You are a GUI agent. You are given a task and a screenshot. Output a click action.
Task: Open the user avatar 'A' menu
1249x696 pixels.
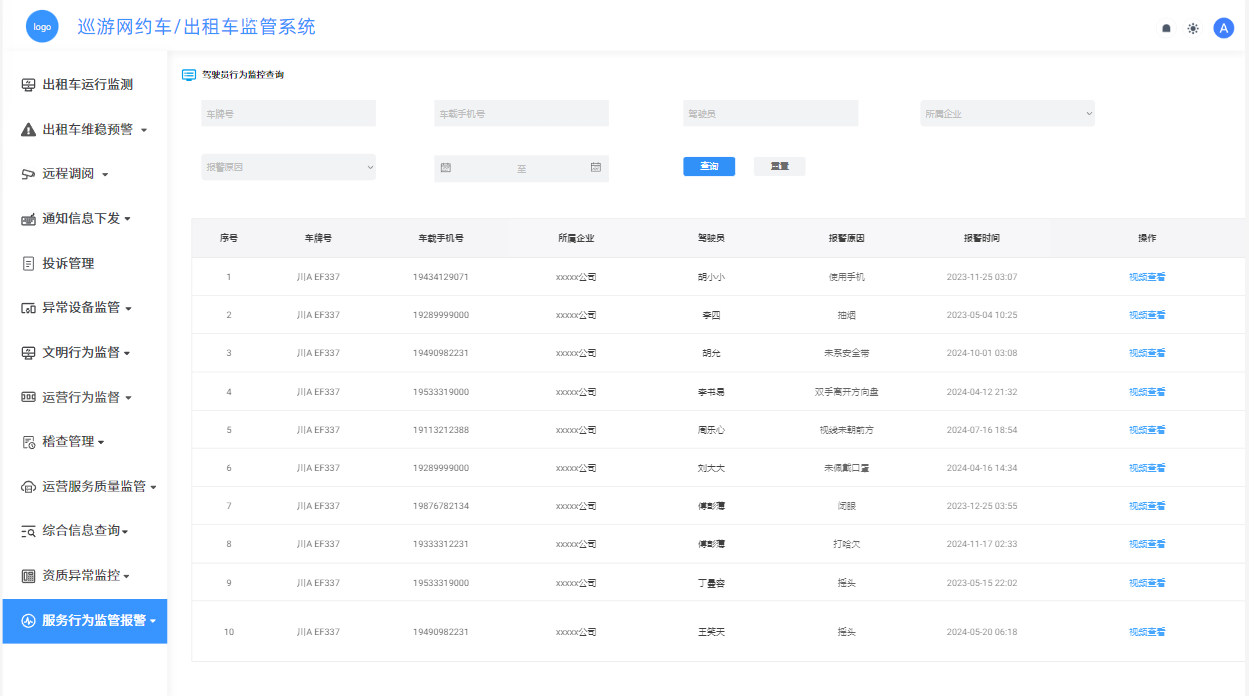tap(1223, 28)
